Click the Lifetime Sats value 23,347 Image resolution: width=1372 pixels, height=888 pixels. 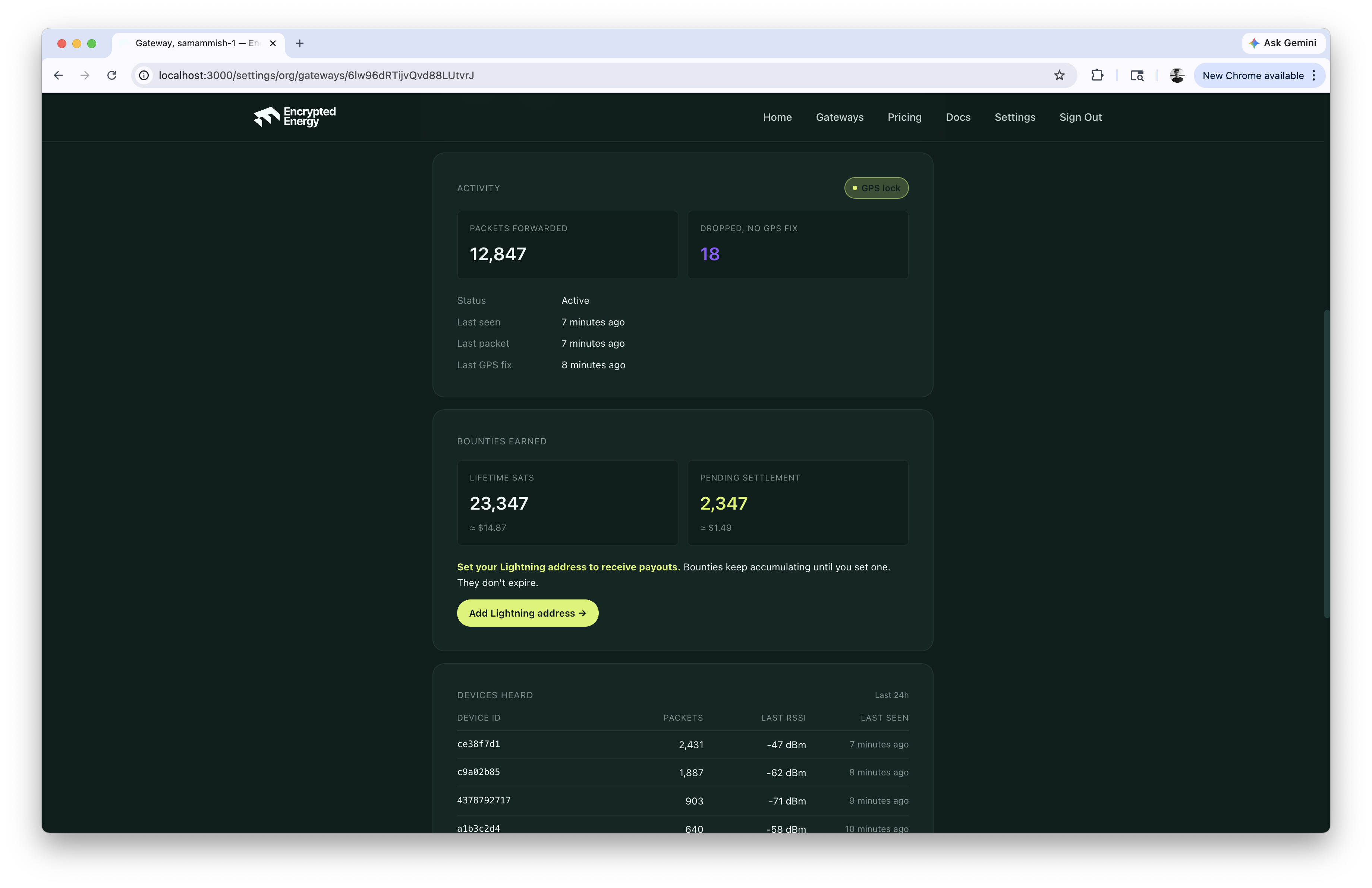(x=498, y=504)
